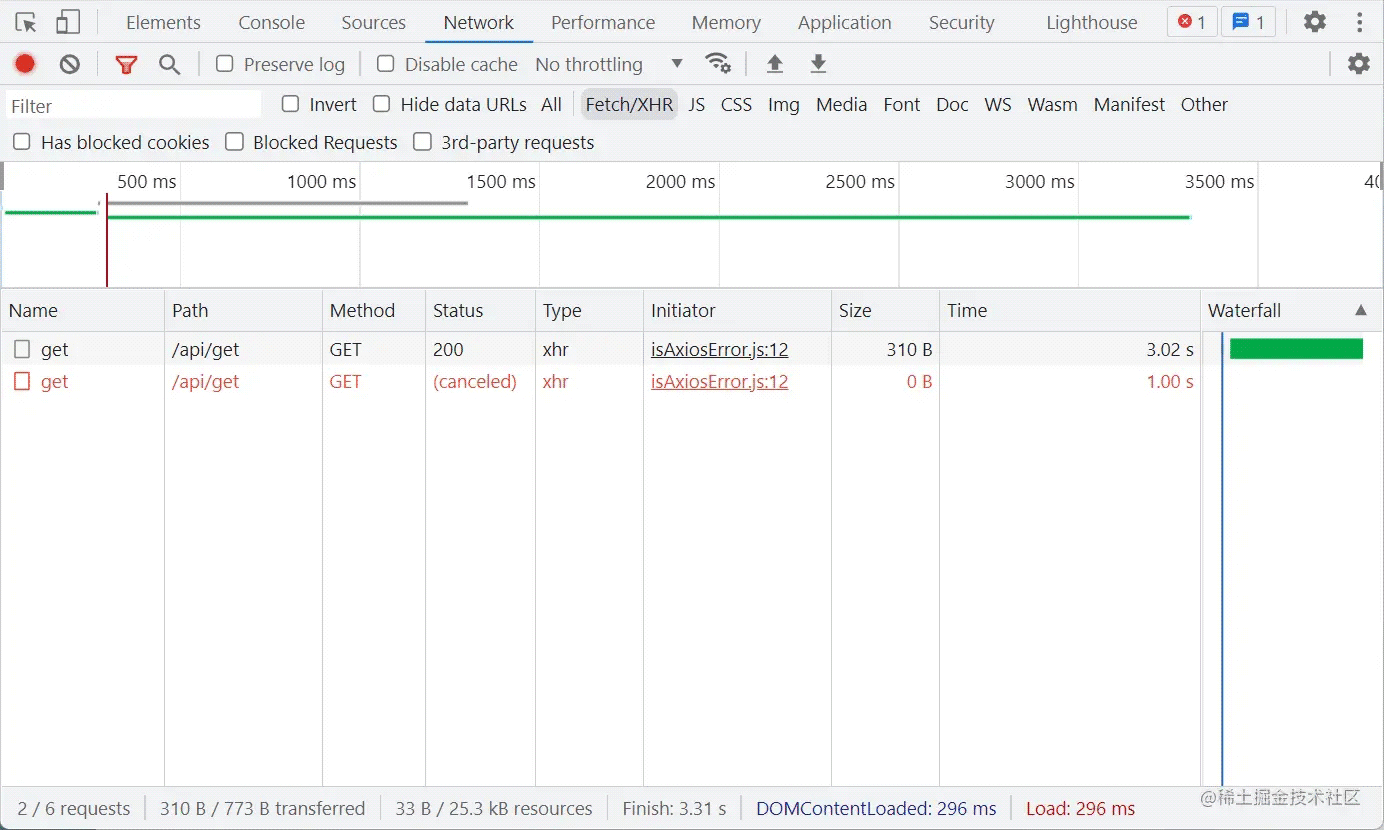Image resolution: width=1384 pixels, height=830 pixels.
Task: Open DevTools settings gear in the tab bar
Action: 1315,22
